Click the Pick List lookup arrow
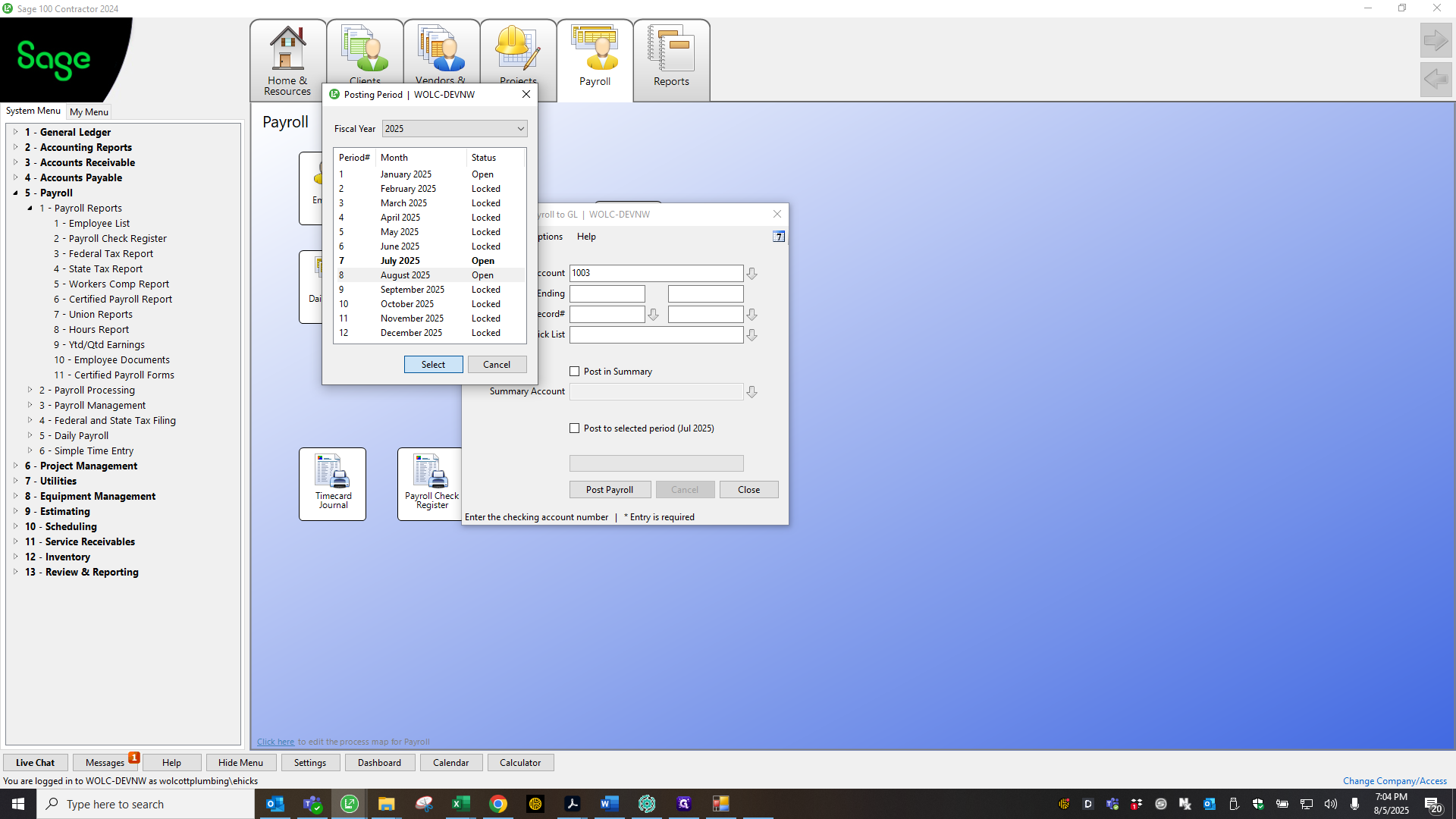The image size is (1456, 819). 752,334
